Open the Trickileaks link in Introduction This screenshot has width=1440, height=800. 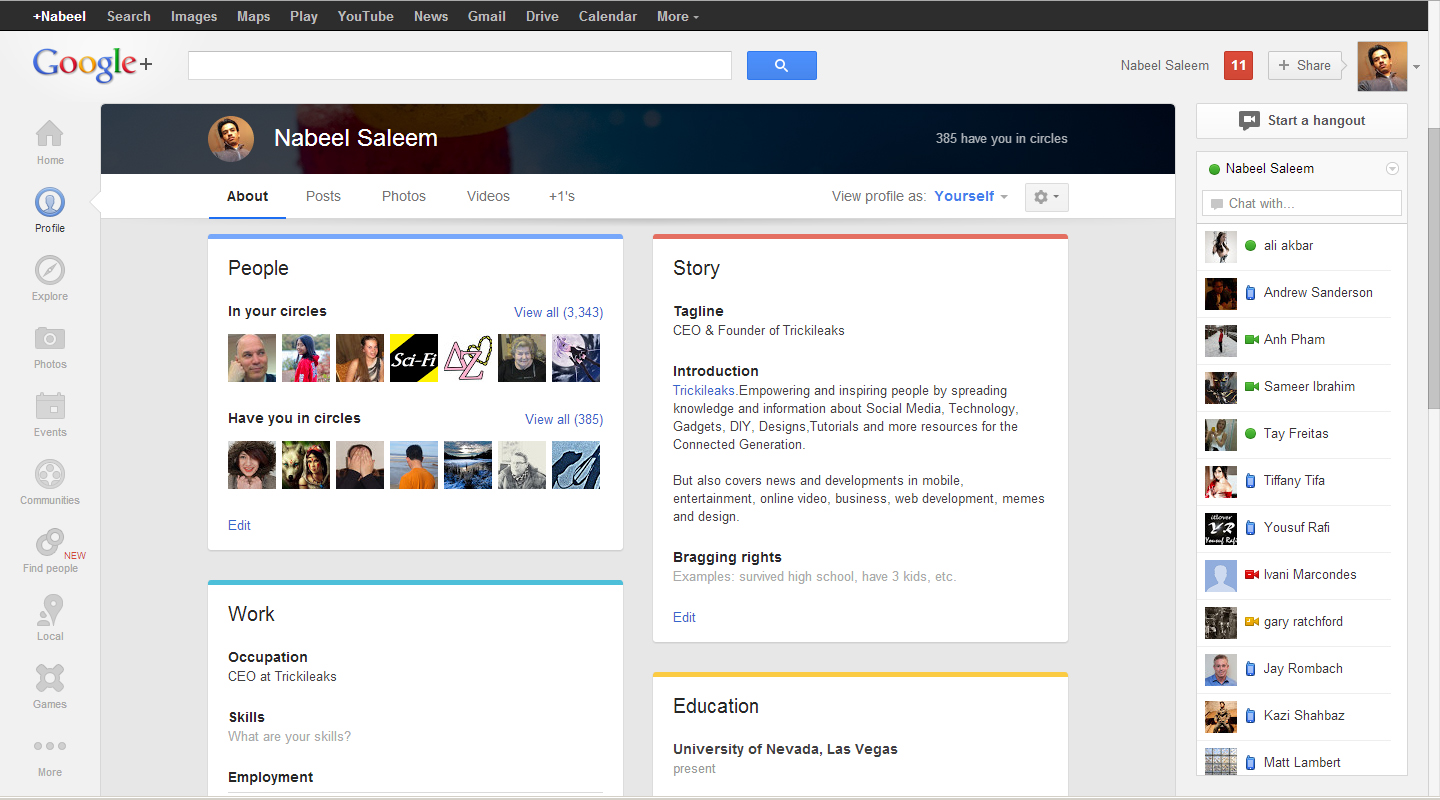tap(705, 391)
